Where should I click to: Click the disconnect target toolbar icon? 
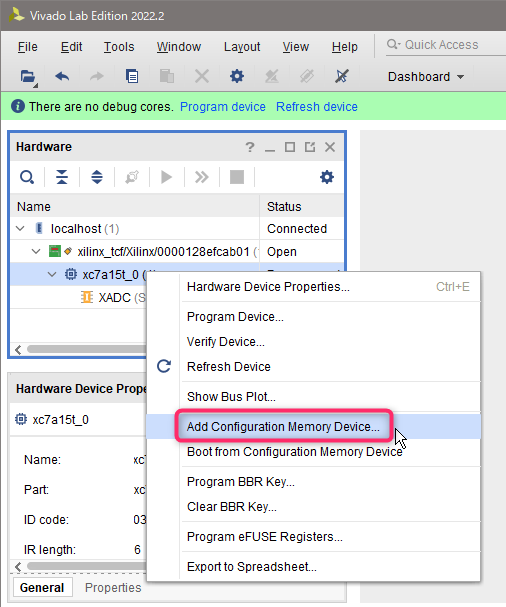[341, 76]
